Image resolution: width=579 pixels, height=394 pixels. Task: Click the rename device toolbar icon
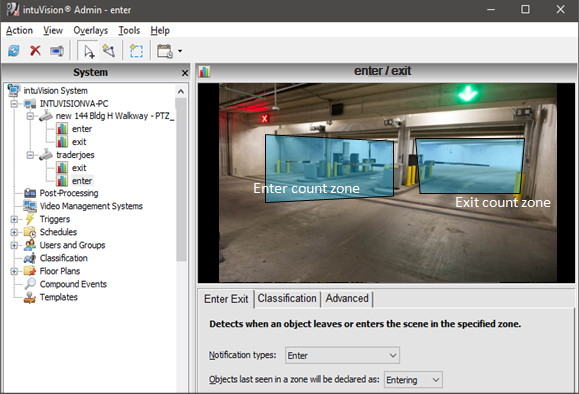point(56,51)
